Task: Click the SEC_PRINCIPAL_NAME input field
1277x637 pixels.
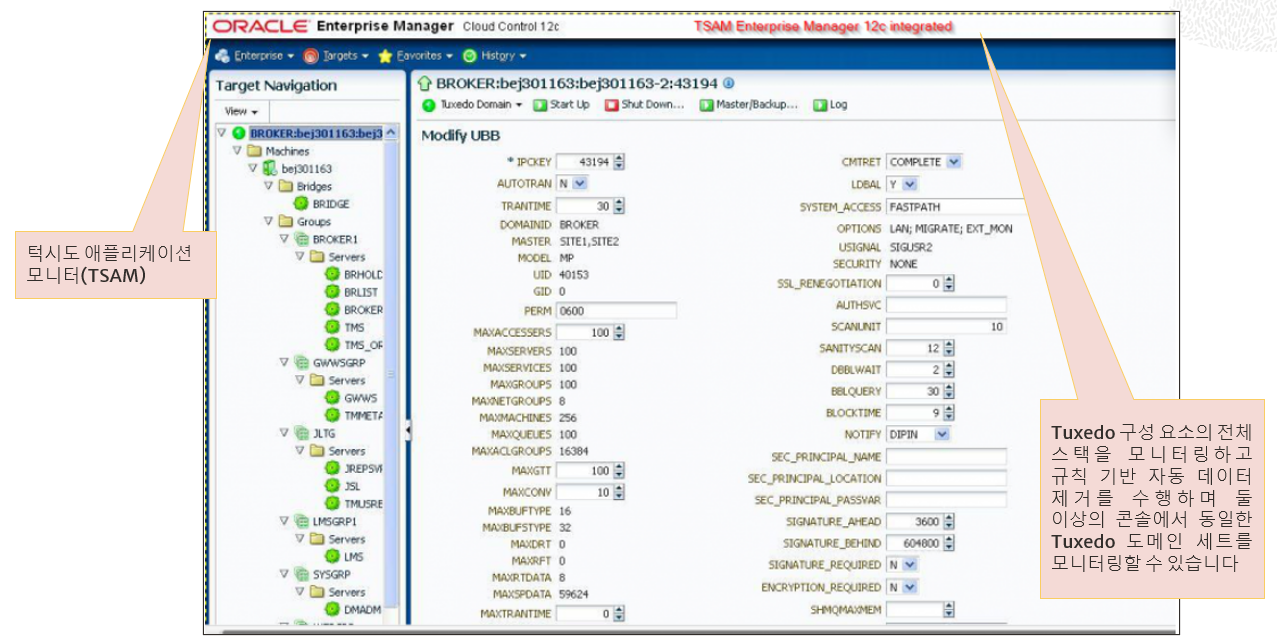Action: [946, 457]
